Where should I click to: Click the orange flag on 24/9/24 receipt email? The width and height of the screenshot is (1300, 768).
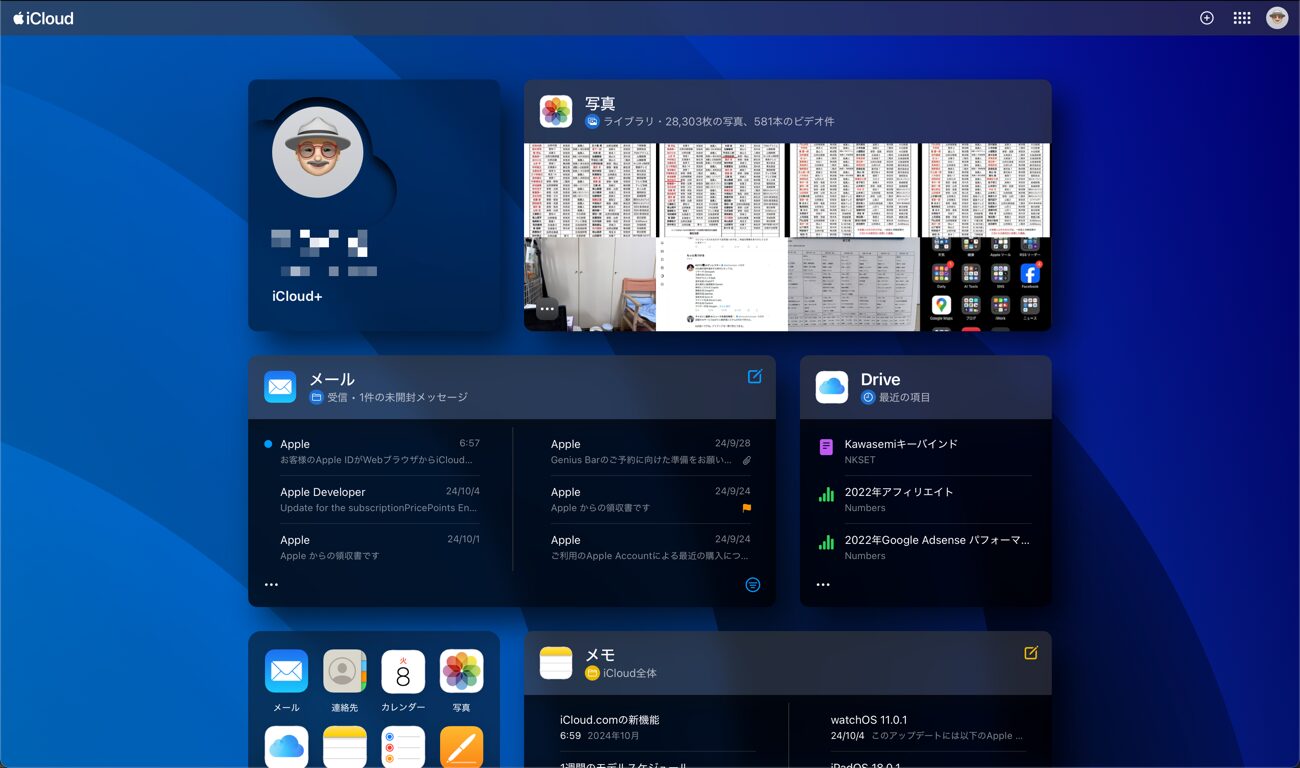(746, 508)
